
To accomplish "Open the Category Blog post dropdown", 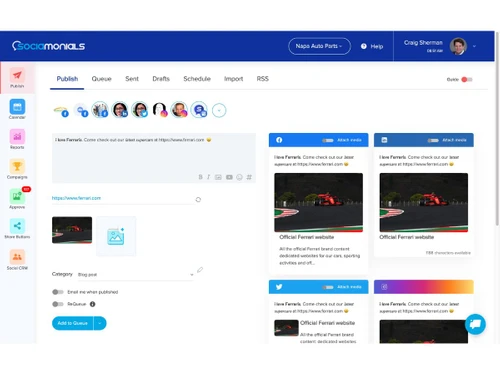I will click(x=135, y=274).
